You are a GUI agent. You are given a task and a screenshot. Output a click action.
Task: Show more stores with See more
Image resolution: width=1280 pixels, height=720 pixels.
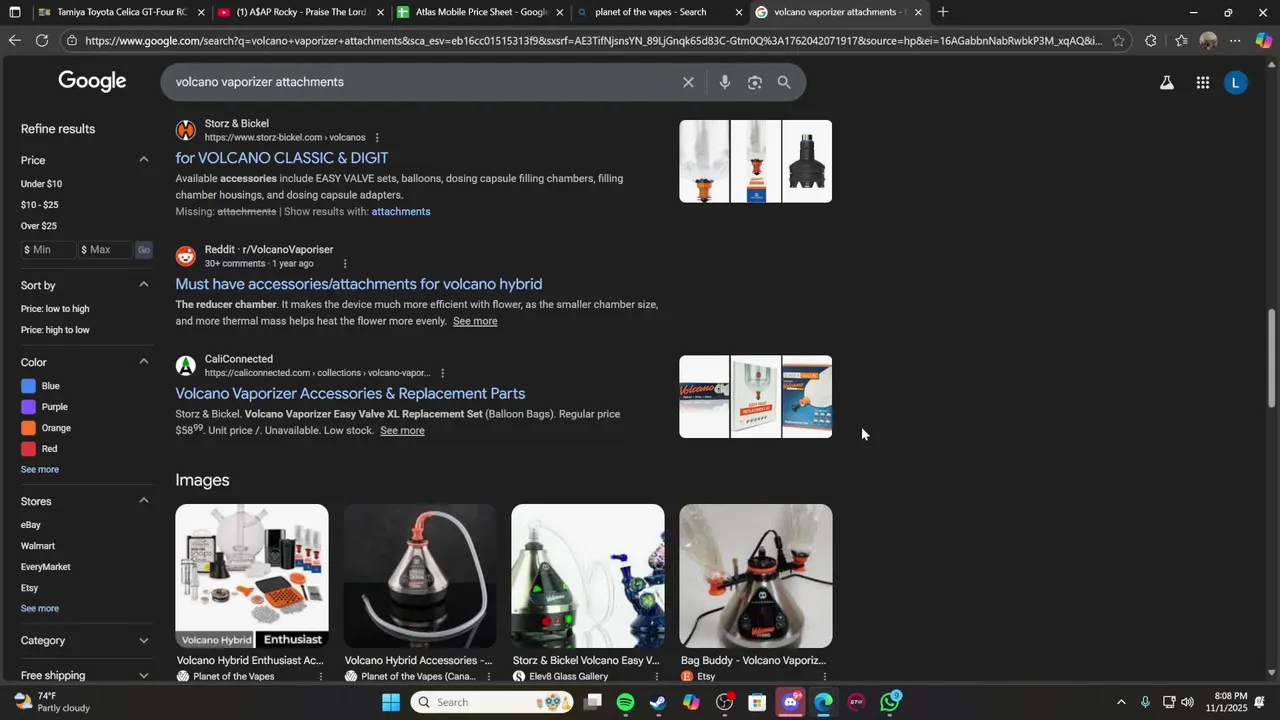(x=40, y=609)
